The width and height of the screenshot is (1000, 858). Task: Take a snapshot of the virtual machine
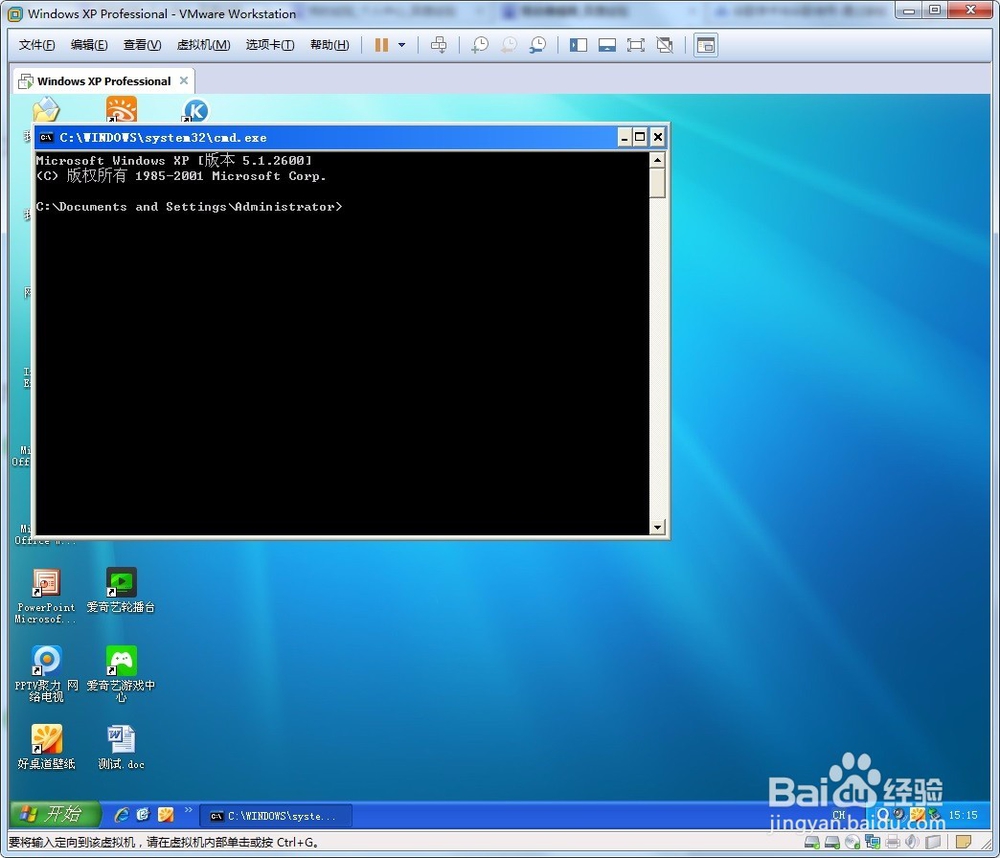[x=480, y=45]
